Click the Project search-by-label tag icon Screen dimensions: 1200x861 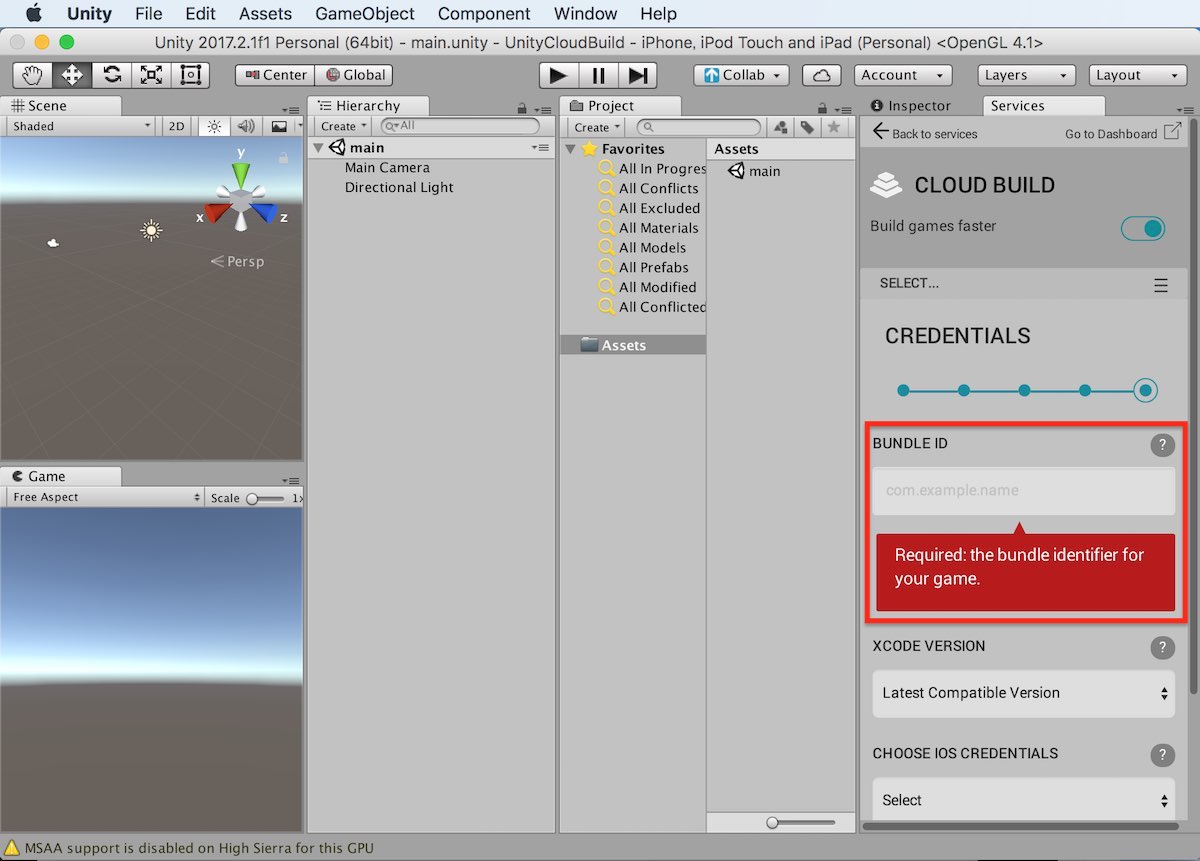[x=807, y=127]
